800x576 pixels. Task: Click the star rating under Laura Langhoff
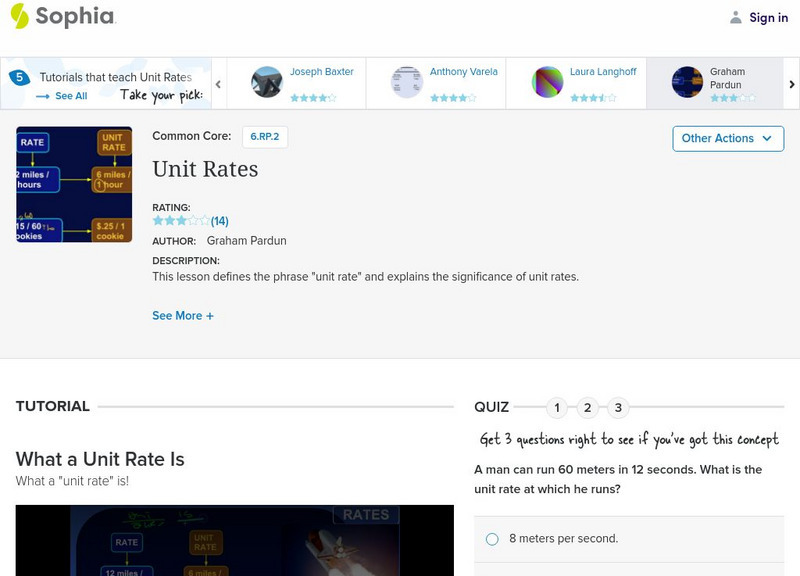tap(593, 97)
